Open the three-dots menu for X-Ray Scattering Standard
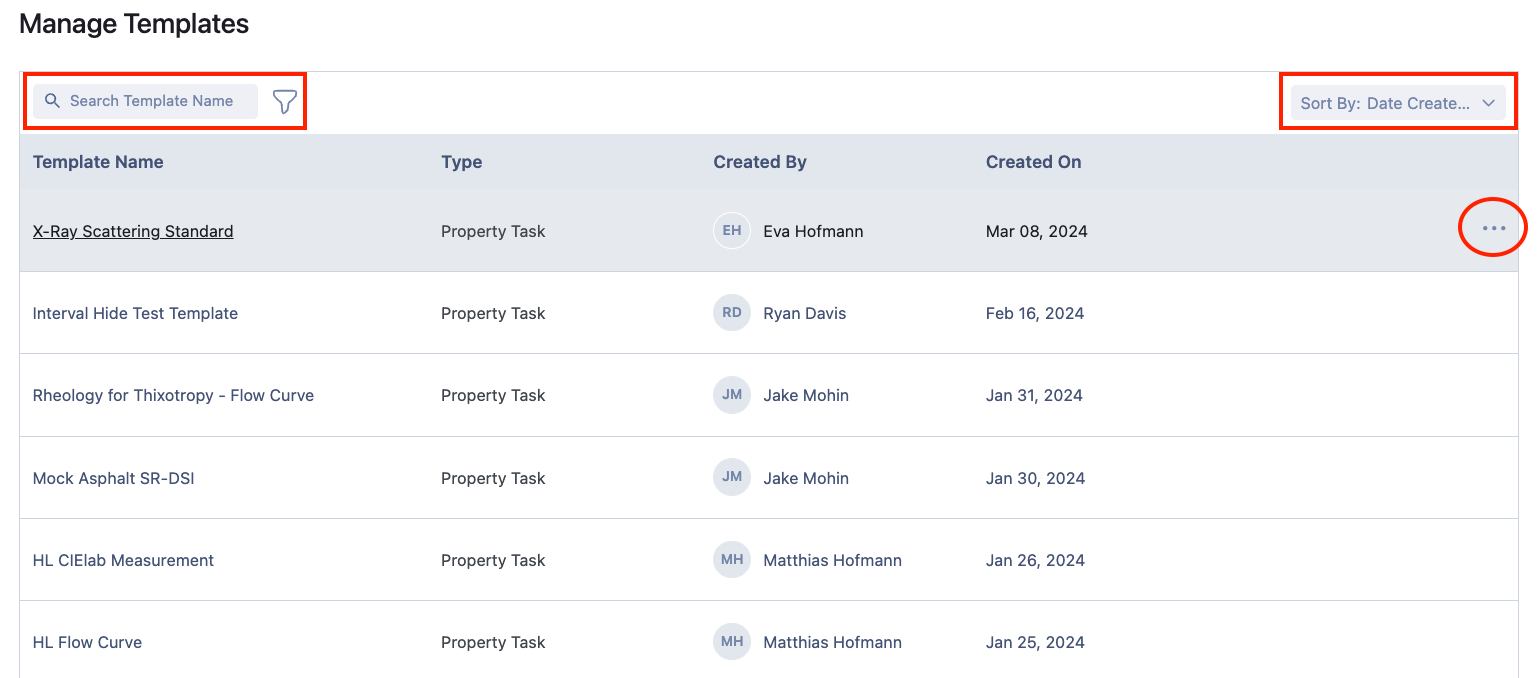The image size is (1537, 678). 1493,229
